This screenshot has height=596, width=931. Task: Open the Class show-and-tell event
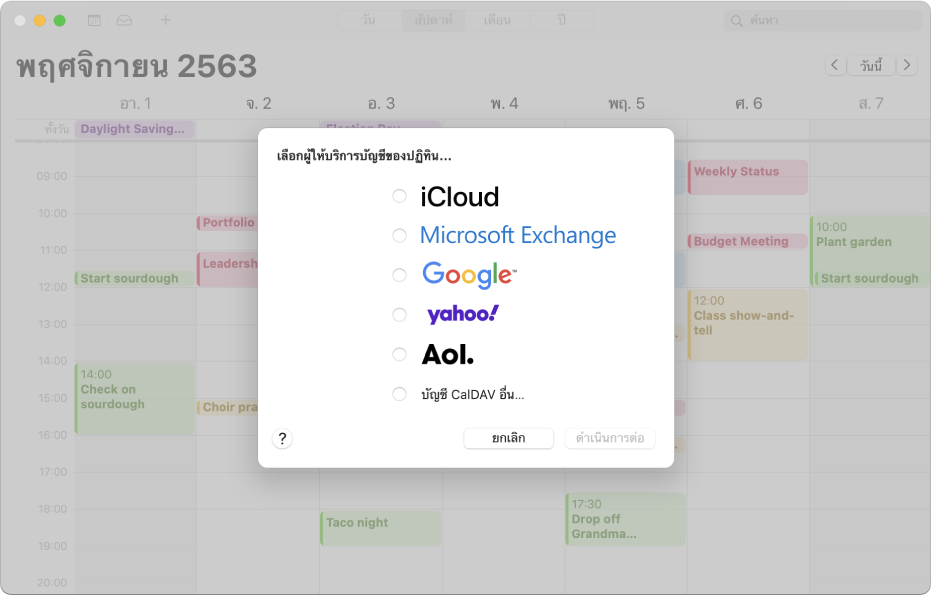748,325
